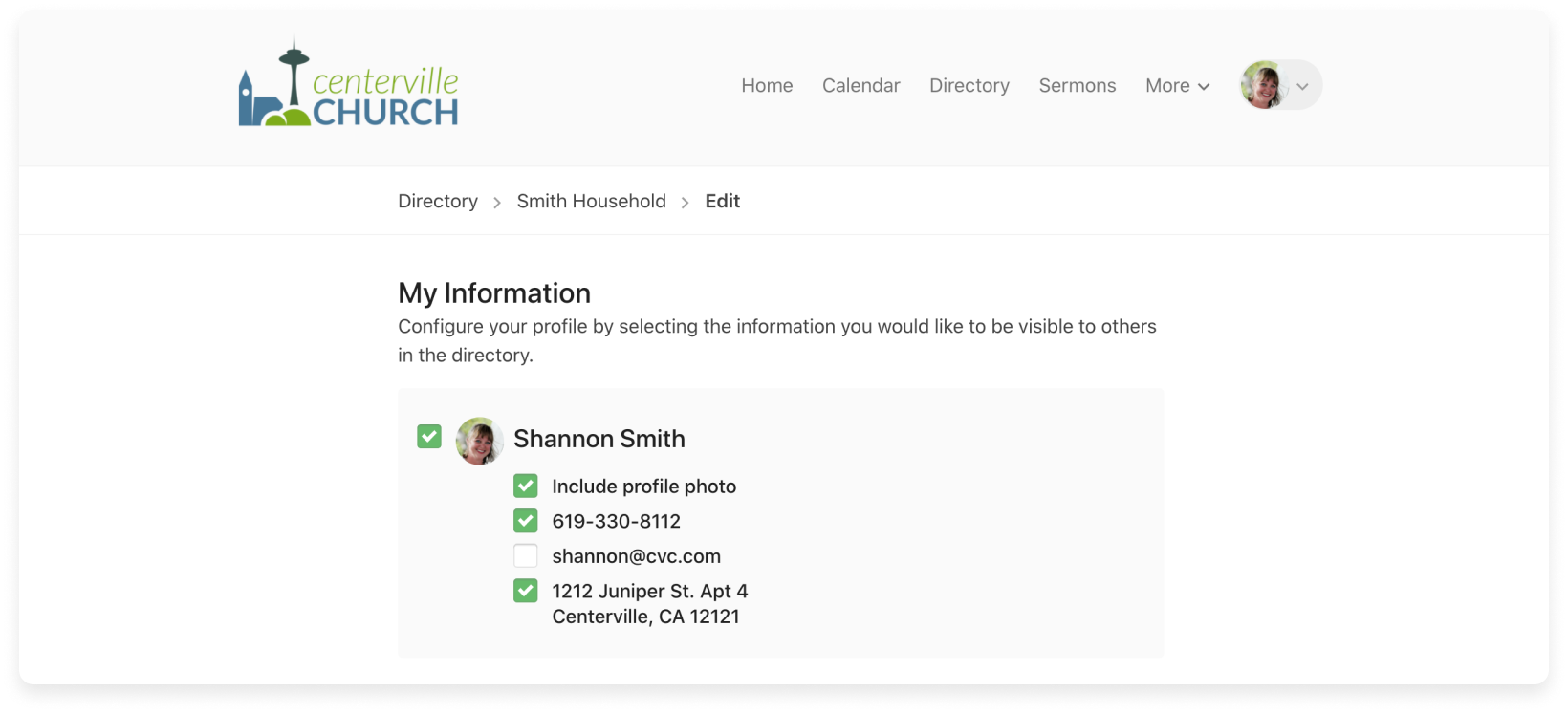The image size is (1568, 714).
Task: Uncheck Include profile photo
Action: pos(526,486)
